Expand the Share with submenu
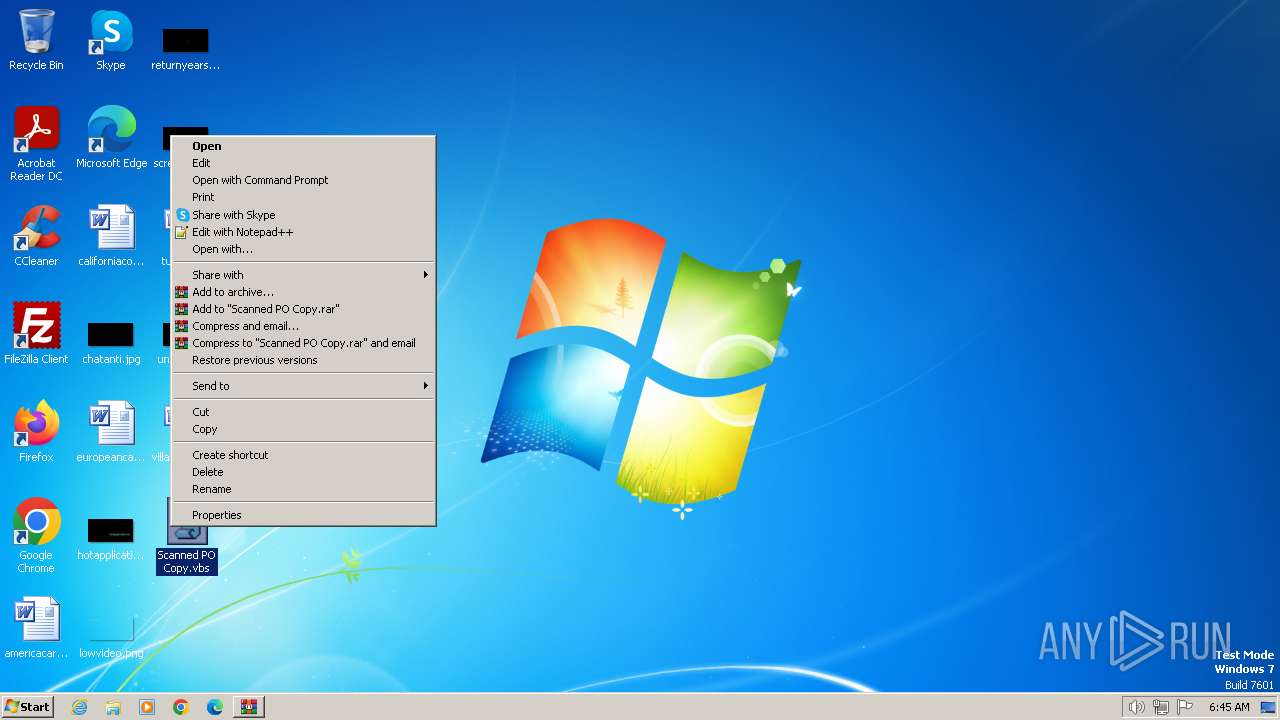The height and width of the screenshot is (720, 1280). click(x=304, y=275)
